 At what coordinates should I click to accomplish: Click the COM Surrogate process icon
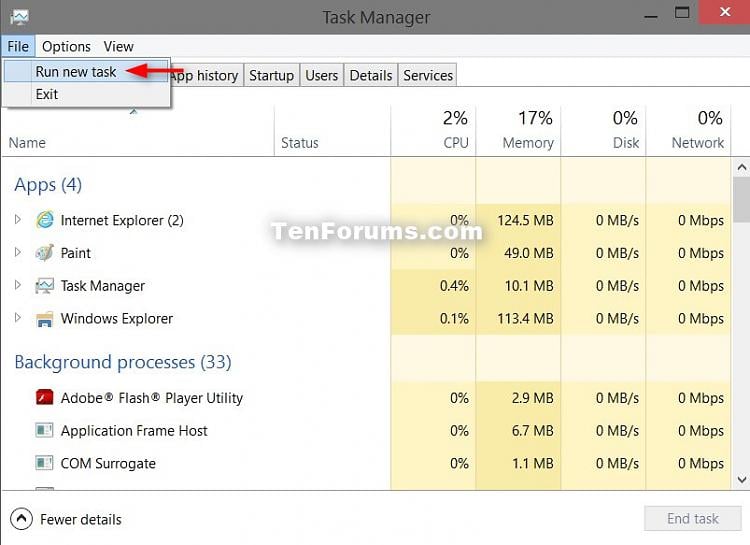coord(45,463)
